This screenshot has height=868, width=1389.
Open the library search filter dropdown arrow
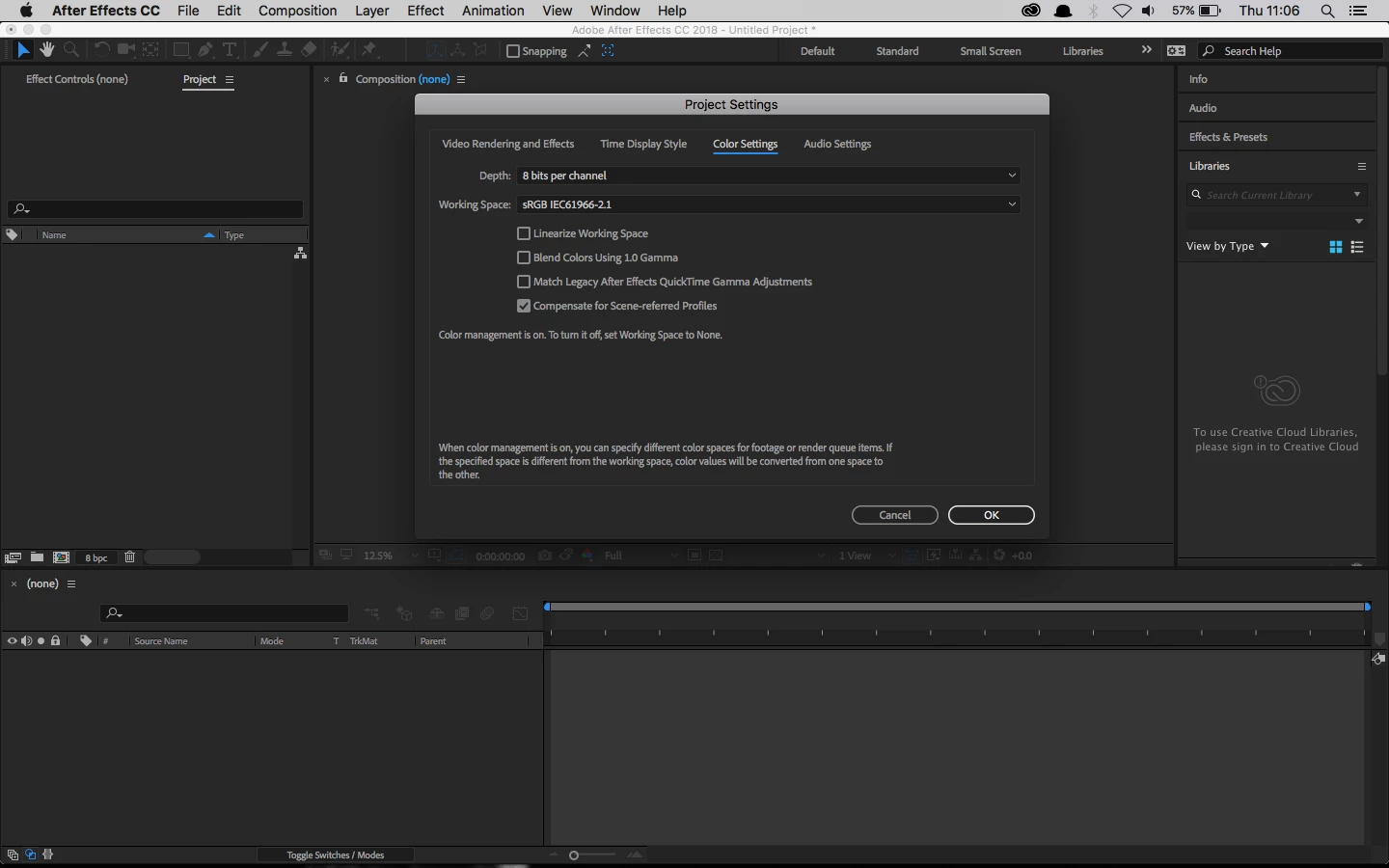point(1357,195)
